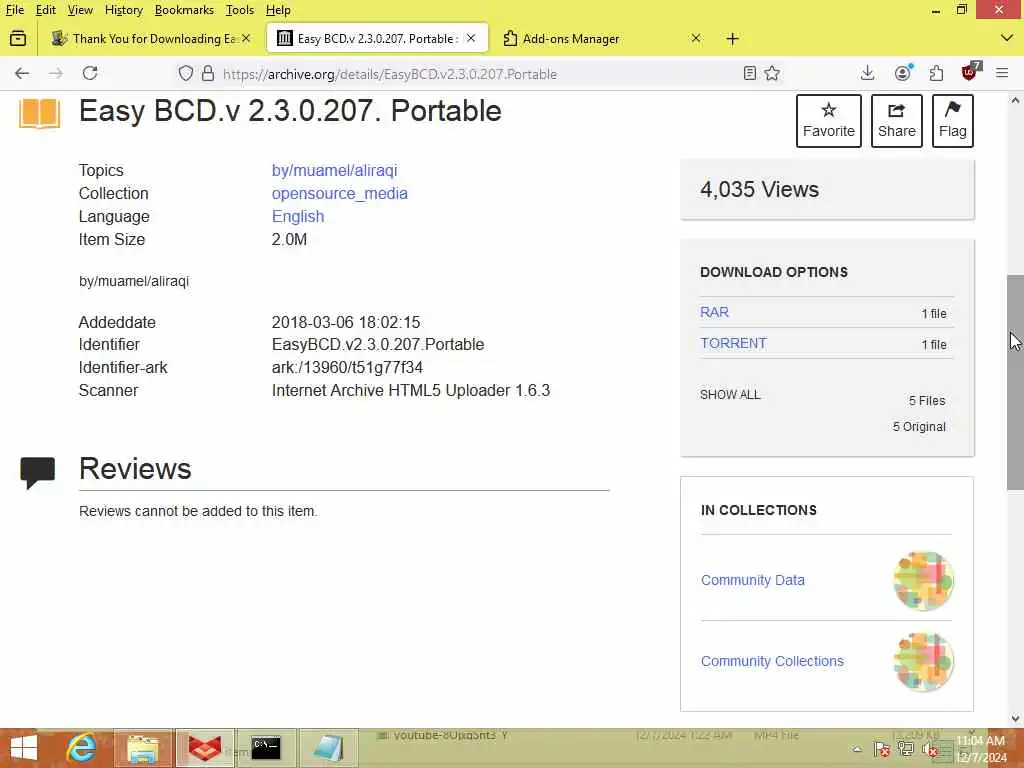Open the Community Data collection link
1024x768 pixels.
[752, 580]
